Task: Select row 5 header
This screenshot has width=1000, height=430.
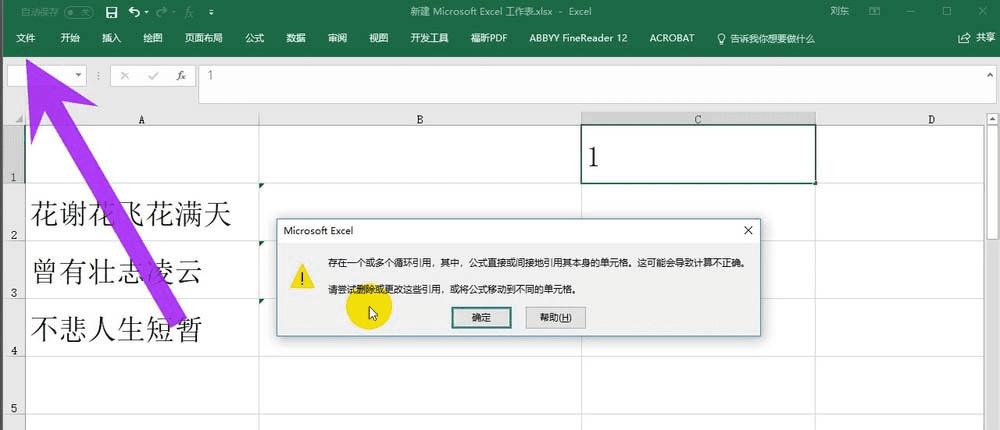Action: [13, 385]
